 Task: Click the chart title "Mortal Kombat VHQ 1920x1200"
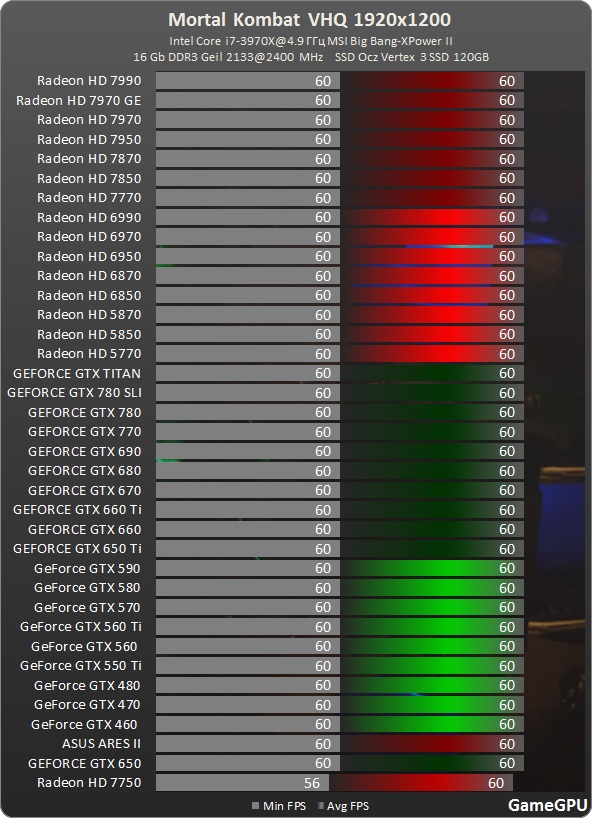[x=309, y=20]
